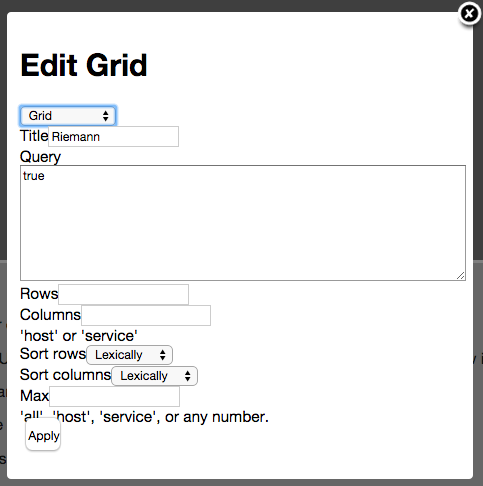Screen dimensions: 483x486
Task: Click the Query label
Action: click(x=40, y=157)
